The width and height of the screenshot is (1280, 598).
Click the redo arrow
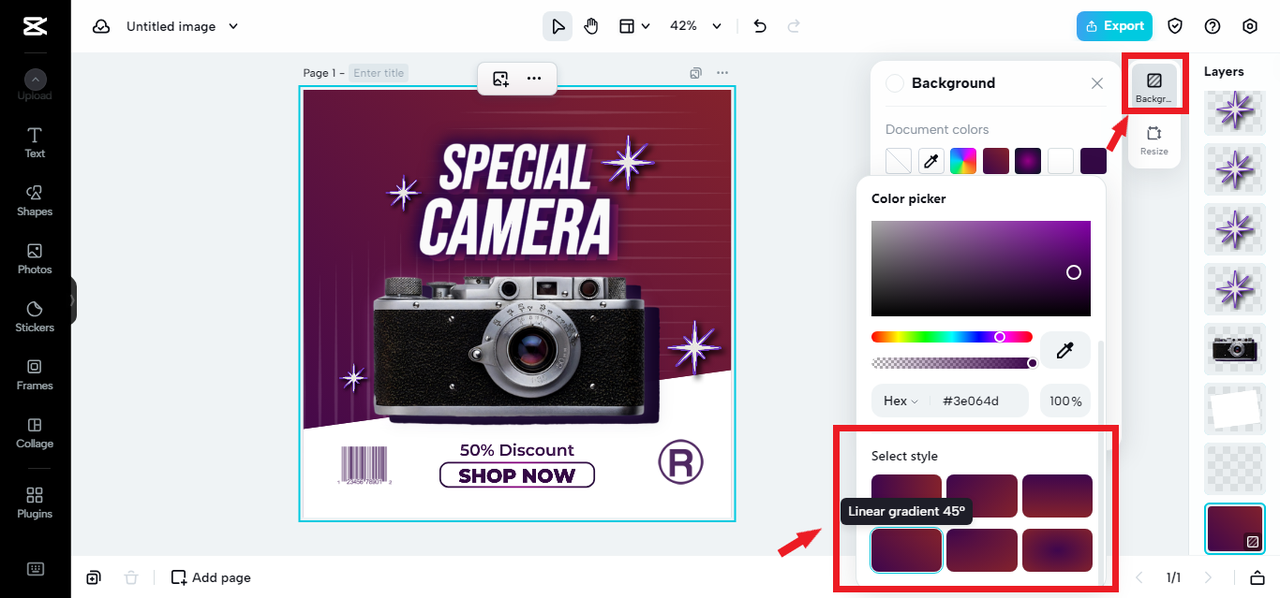tap(794, 26)
